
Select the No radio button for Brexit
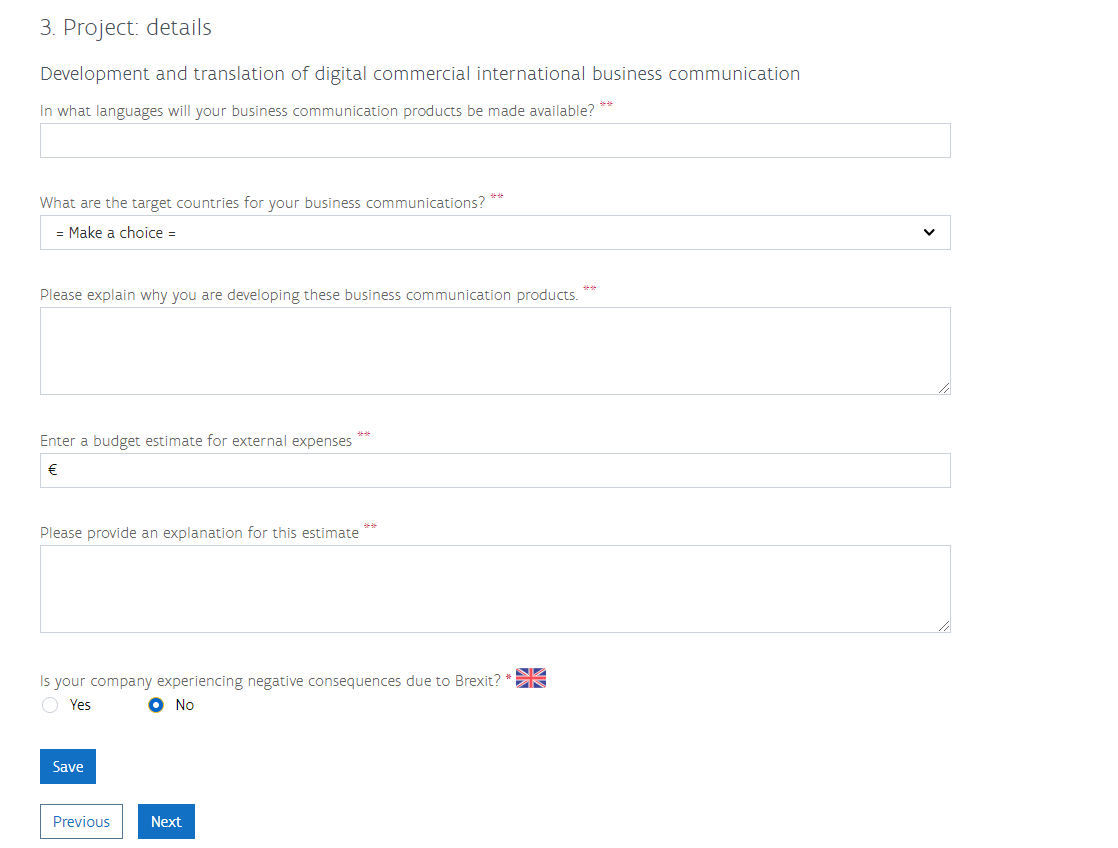tap(155, 705)
